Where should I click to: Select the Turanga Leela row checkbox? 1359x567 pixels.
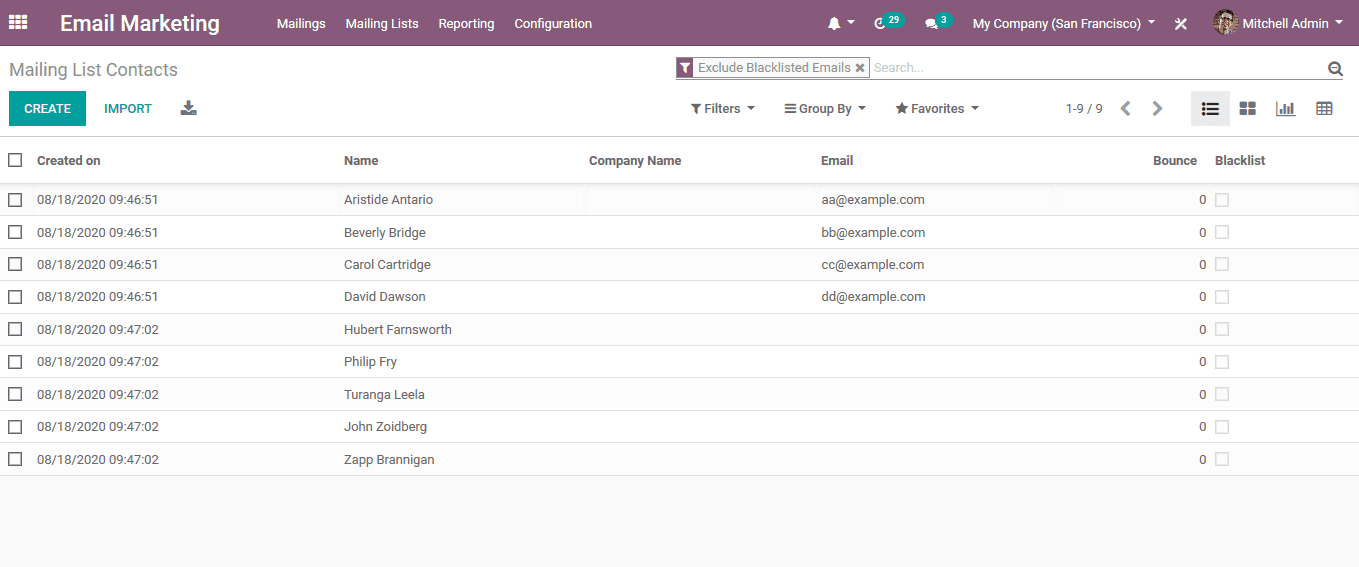pyautogui.click(x=15, y=394)
